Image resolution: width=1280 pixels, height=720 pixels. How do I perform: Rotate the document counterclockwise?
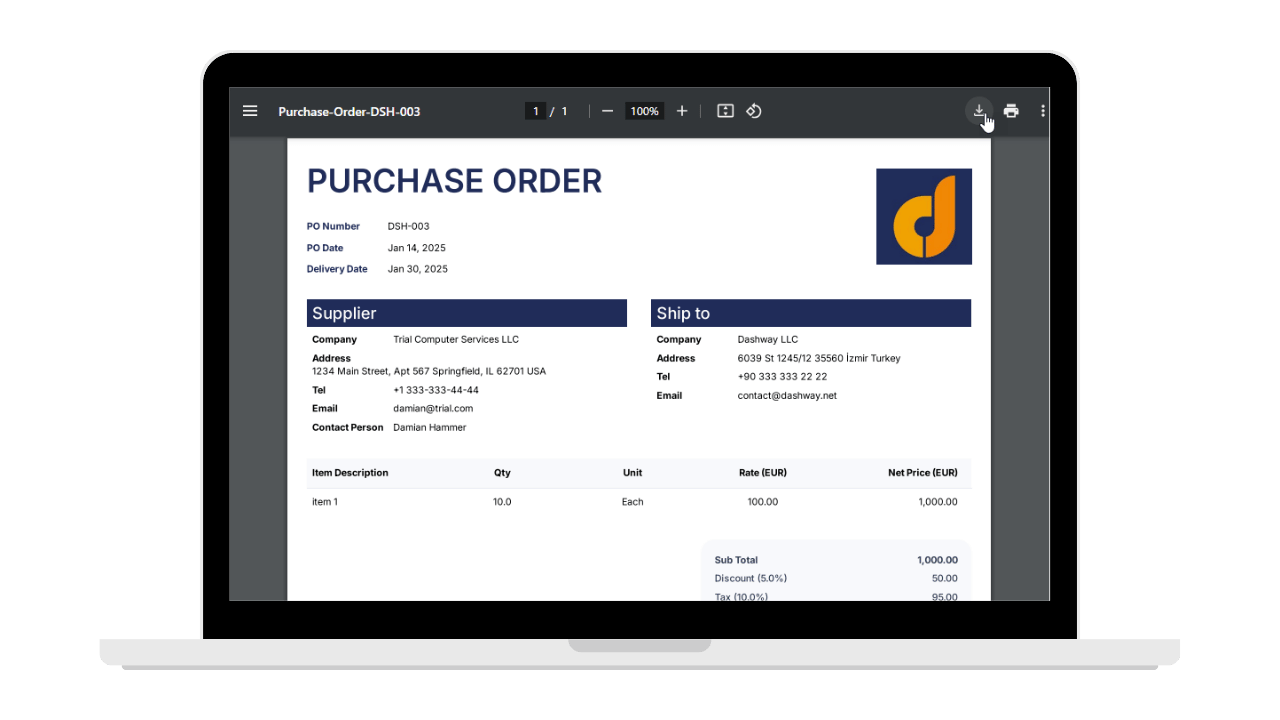[754, 111]
